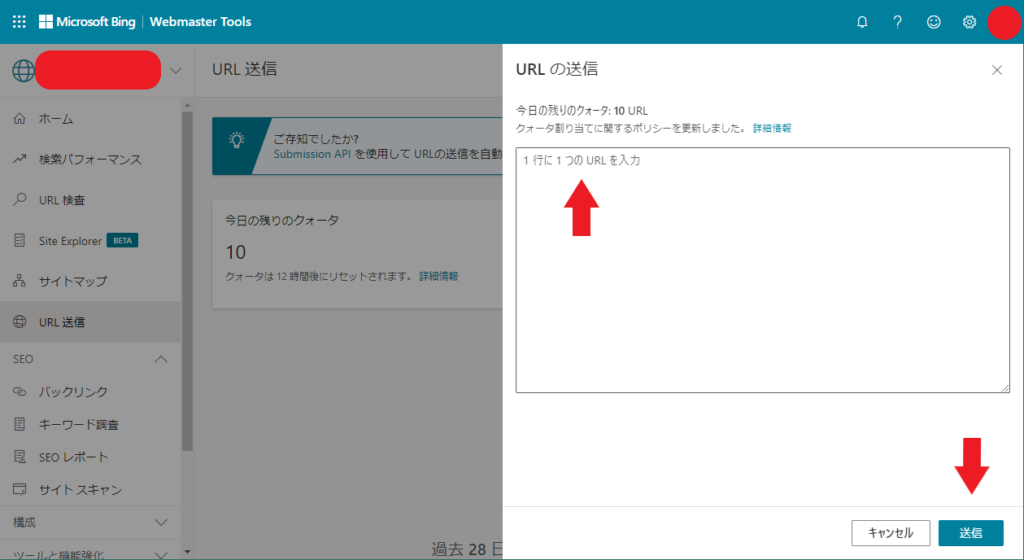1024x560 pixels.
Task: Expand the site selector dropdown chevron
Action: click(x=176, y=70)
